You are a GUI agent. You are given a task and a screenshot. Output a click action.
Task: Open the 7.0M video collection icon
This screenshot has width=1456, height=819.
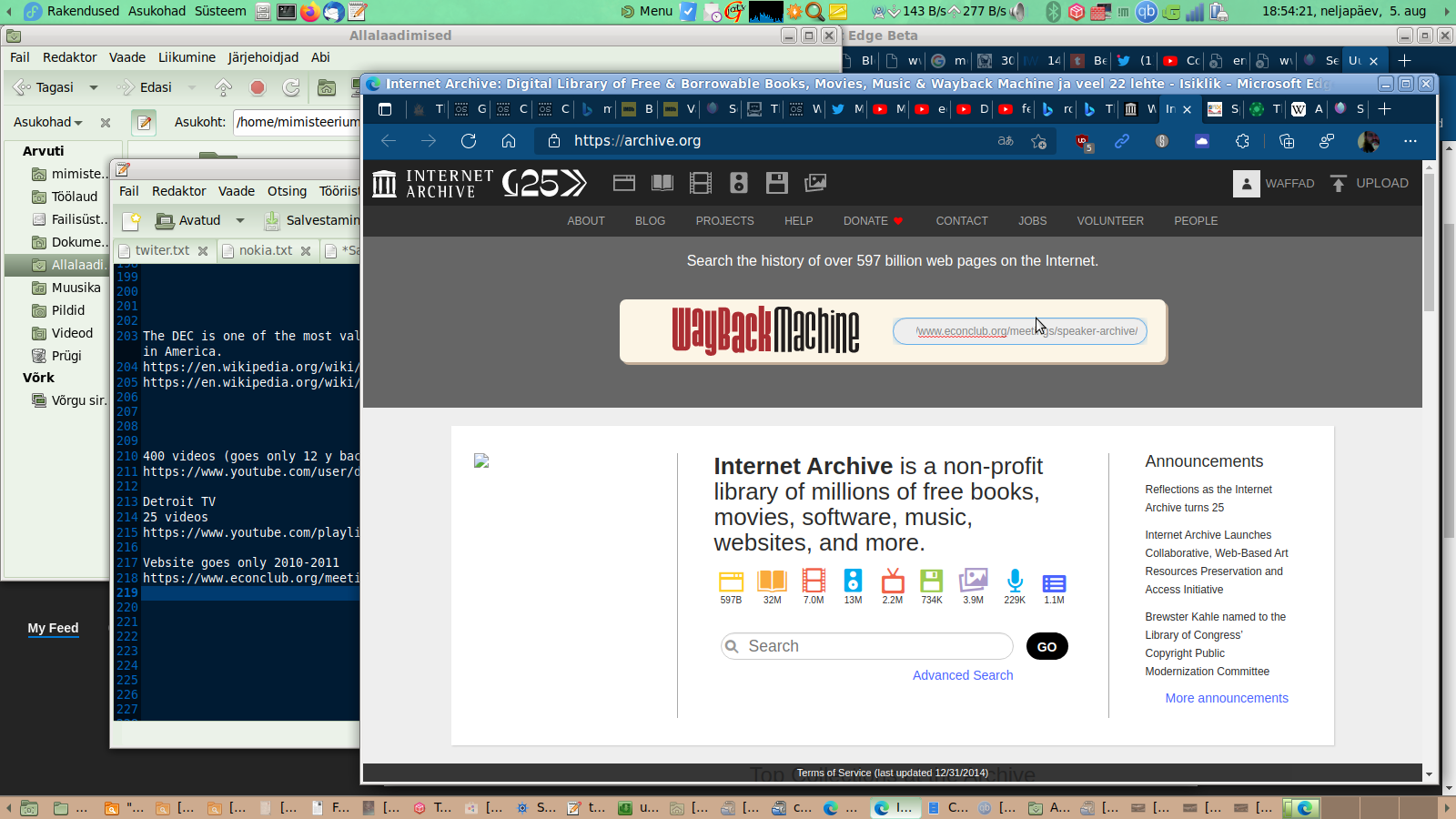(814, 581)
